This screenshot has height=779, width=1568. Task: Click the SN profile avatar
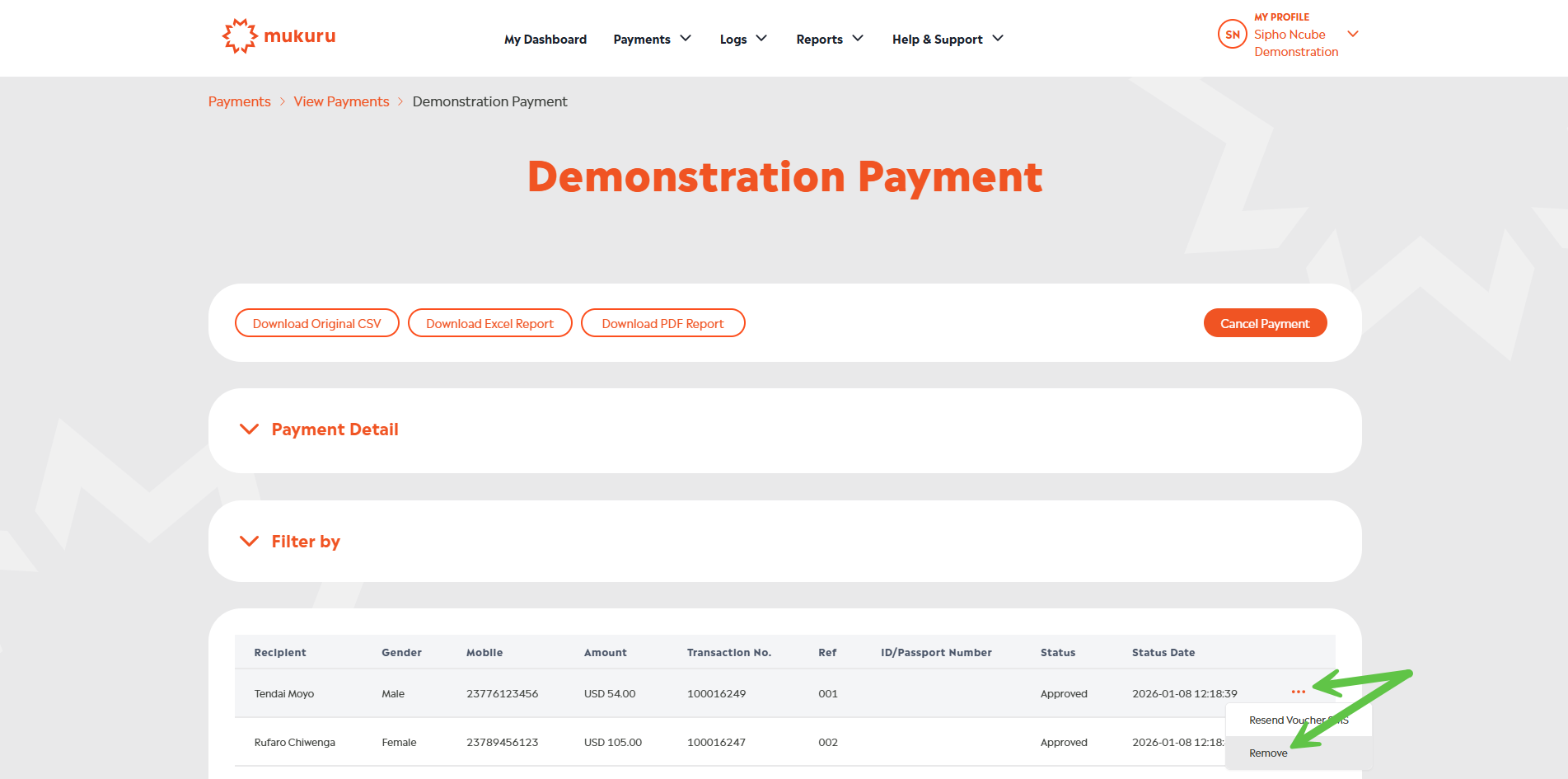click(1232, 35)
